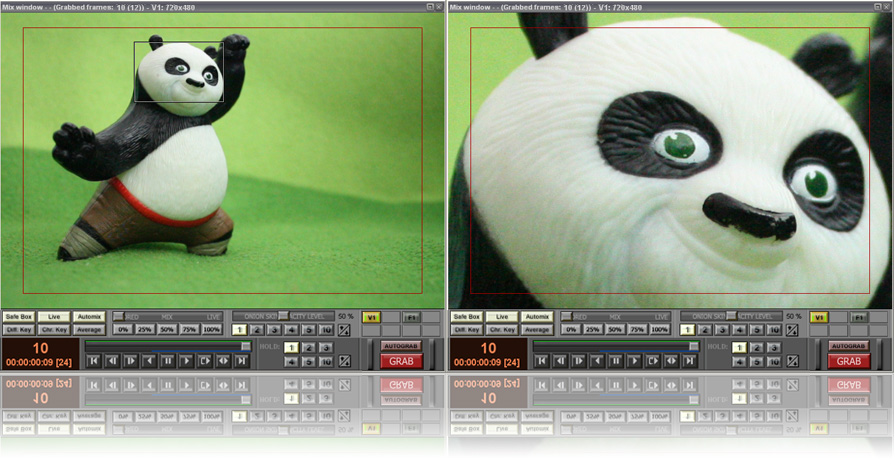
Task: Play forward in right Mix window
Action: coord(634,361)
